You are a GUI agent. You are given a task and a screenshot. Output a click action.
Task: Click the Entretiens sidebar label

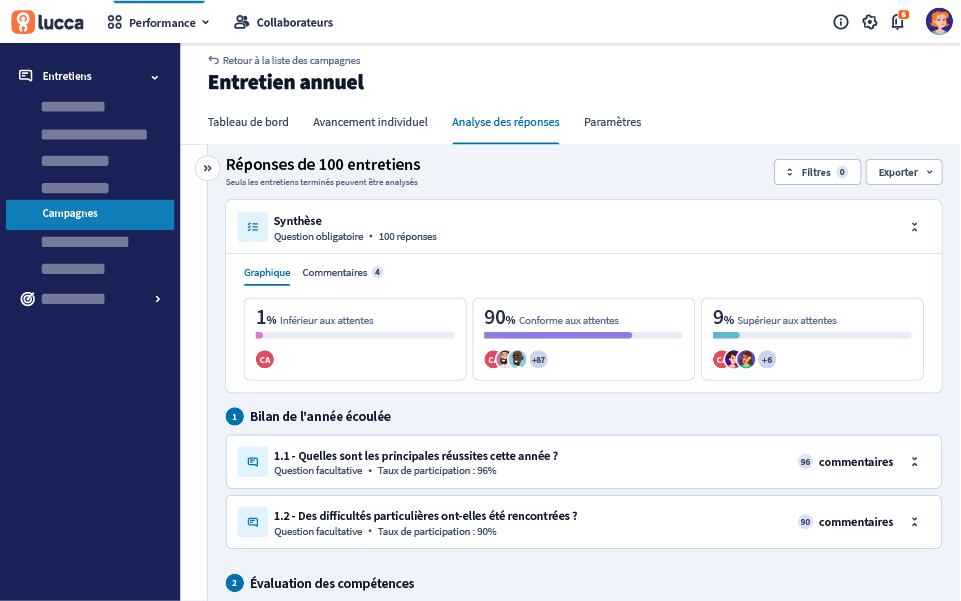coord(67,76)
